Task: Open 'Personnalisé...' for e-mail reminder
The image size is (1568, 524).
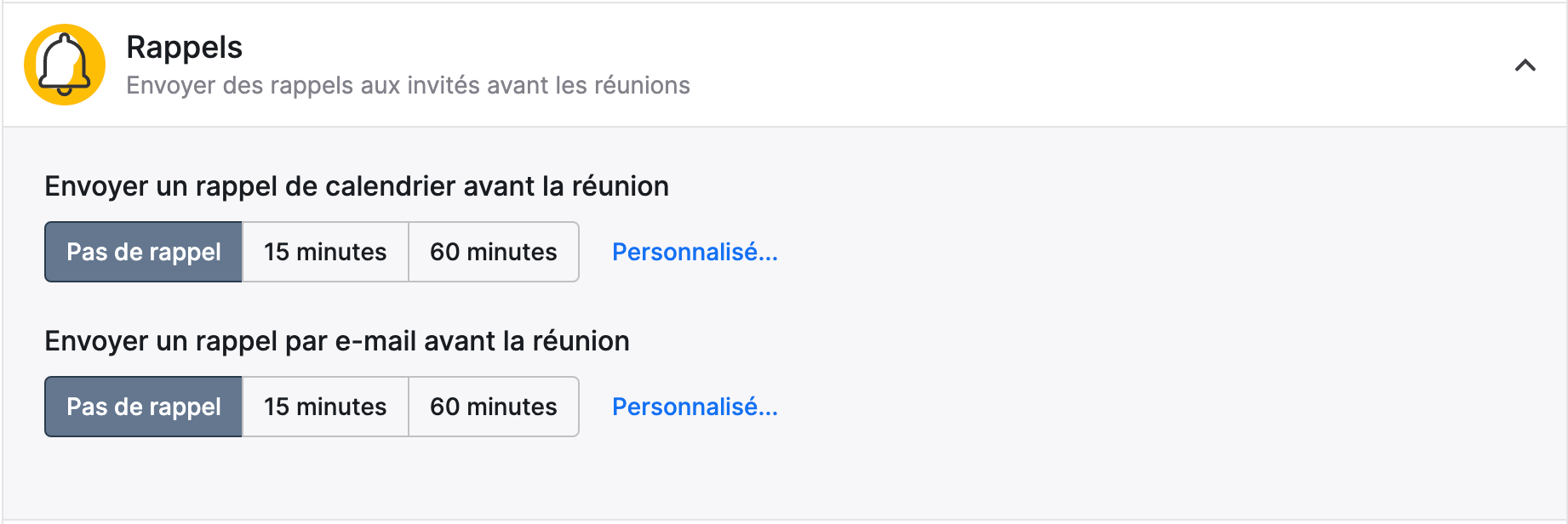Action: (x=695, y=407)
